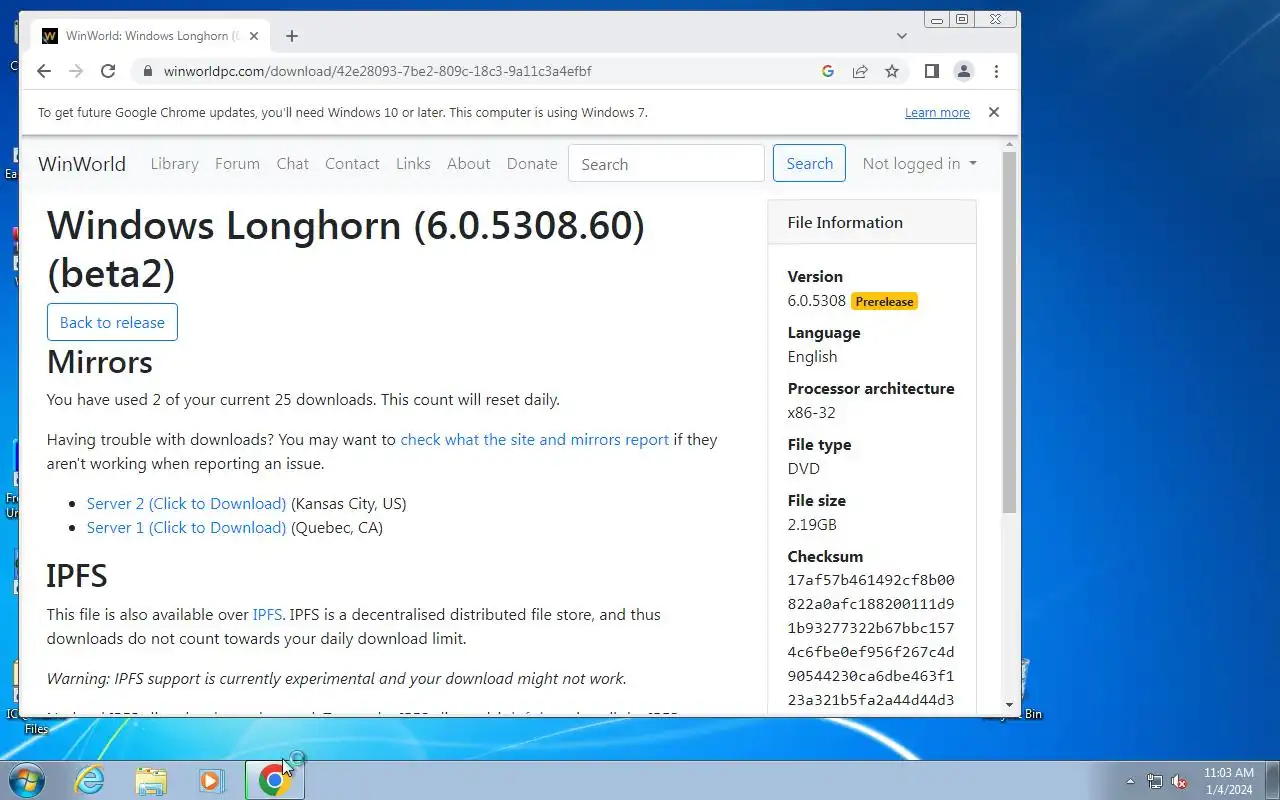Open the Chat nav item
The height and width of the screenshot is (800, 1280).
pos(293,164)
